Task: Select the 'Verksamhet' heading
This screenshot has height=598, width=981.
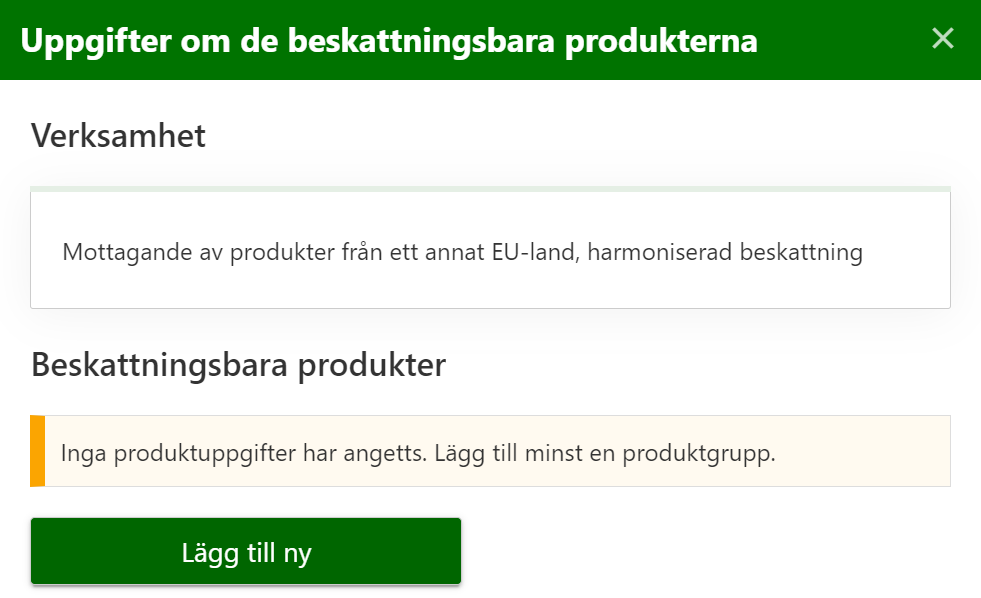Action: click(118, 136)
